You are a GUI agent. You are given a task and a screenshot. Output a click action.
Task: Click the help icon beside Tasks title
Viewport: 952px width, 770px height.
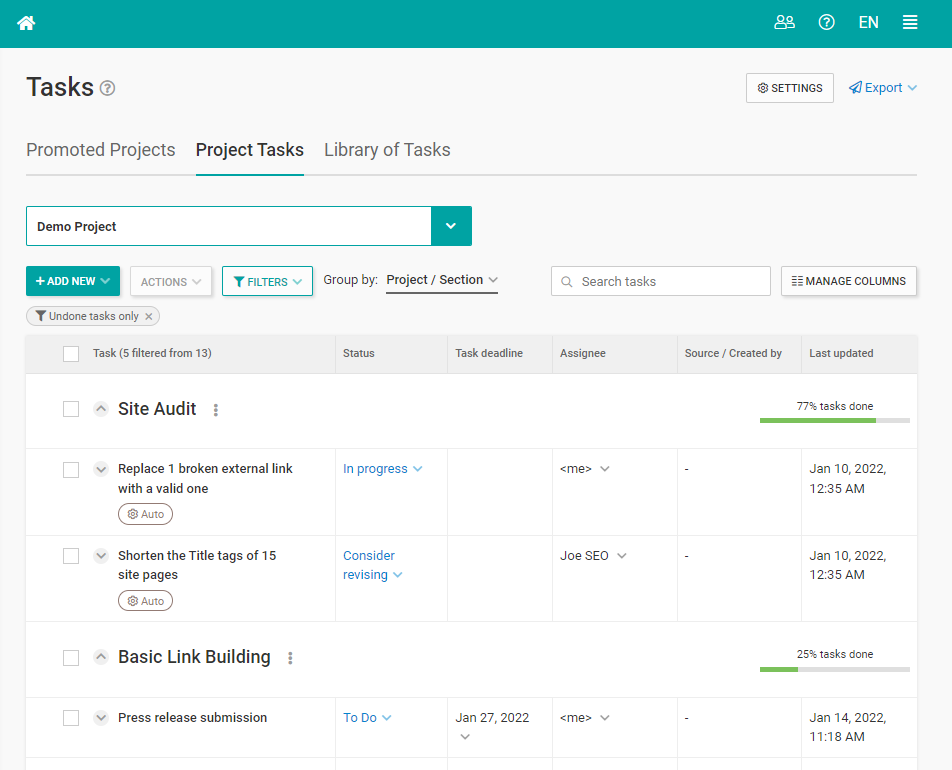[x=108, y=88]
